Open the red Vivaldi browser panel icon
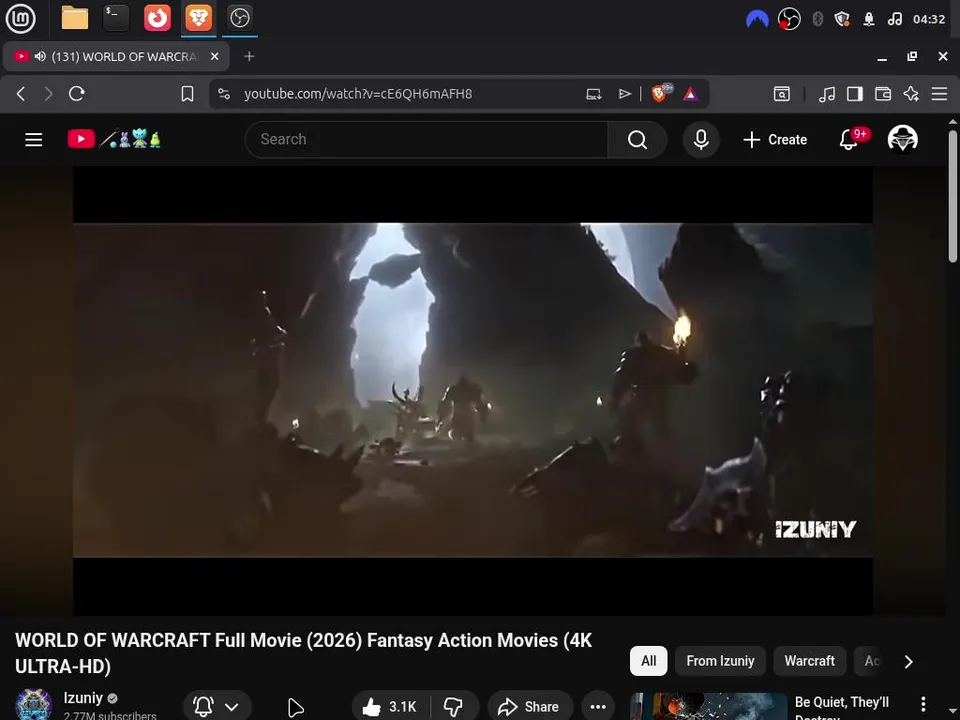This screenshot has width=960, height=720. [157, 18]
